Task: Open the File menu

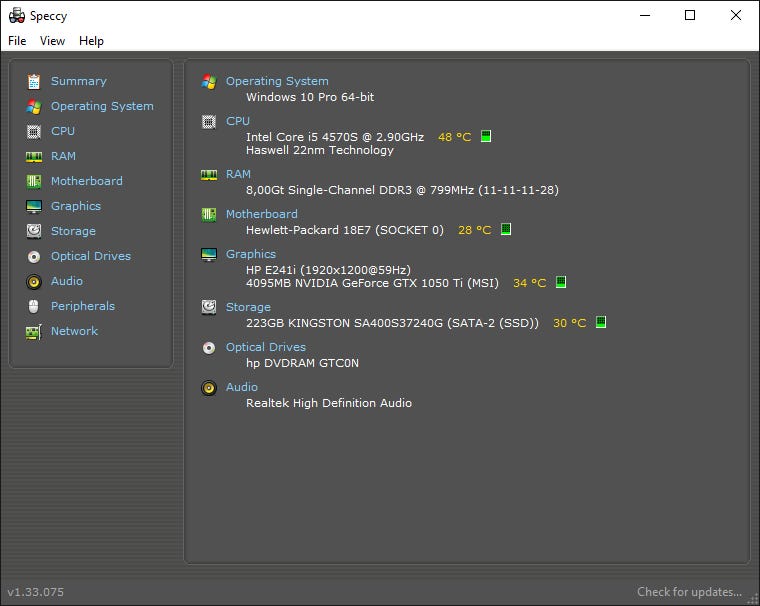Action: click(x=17, y=41)
